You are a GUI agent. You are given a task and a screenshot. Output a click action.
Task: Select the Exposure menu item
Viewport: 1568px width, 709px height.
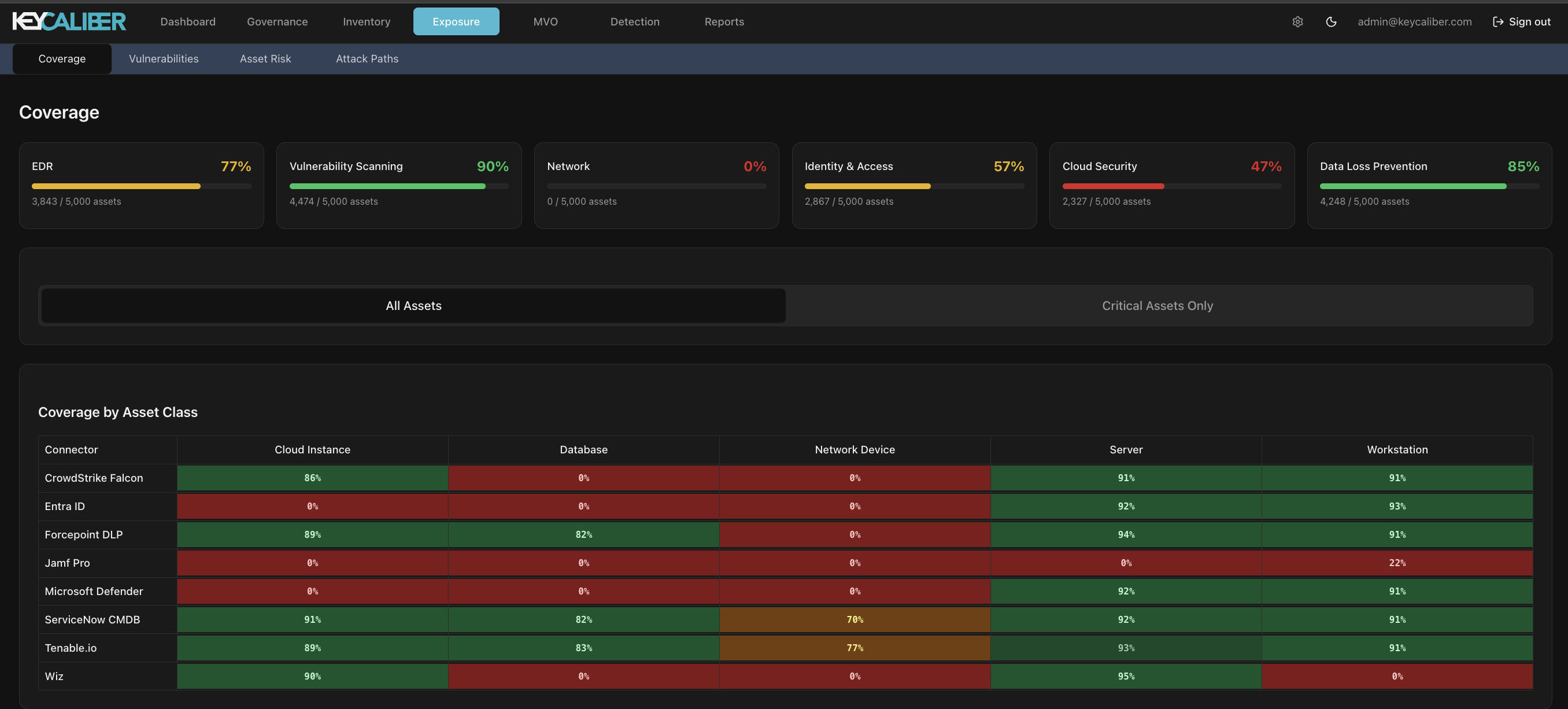[x=456, y=22]
